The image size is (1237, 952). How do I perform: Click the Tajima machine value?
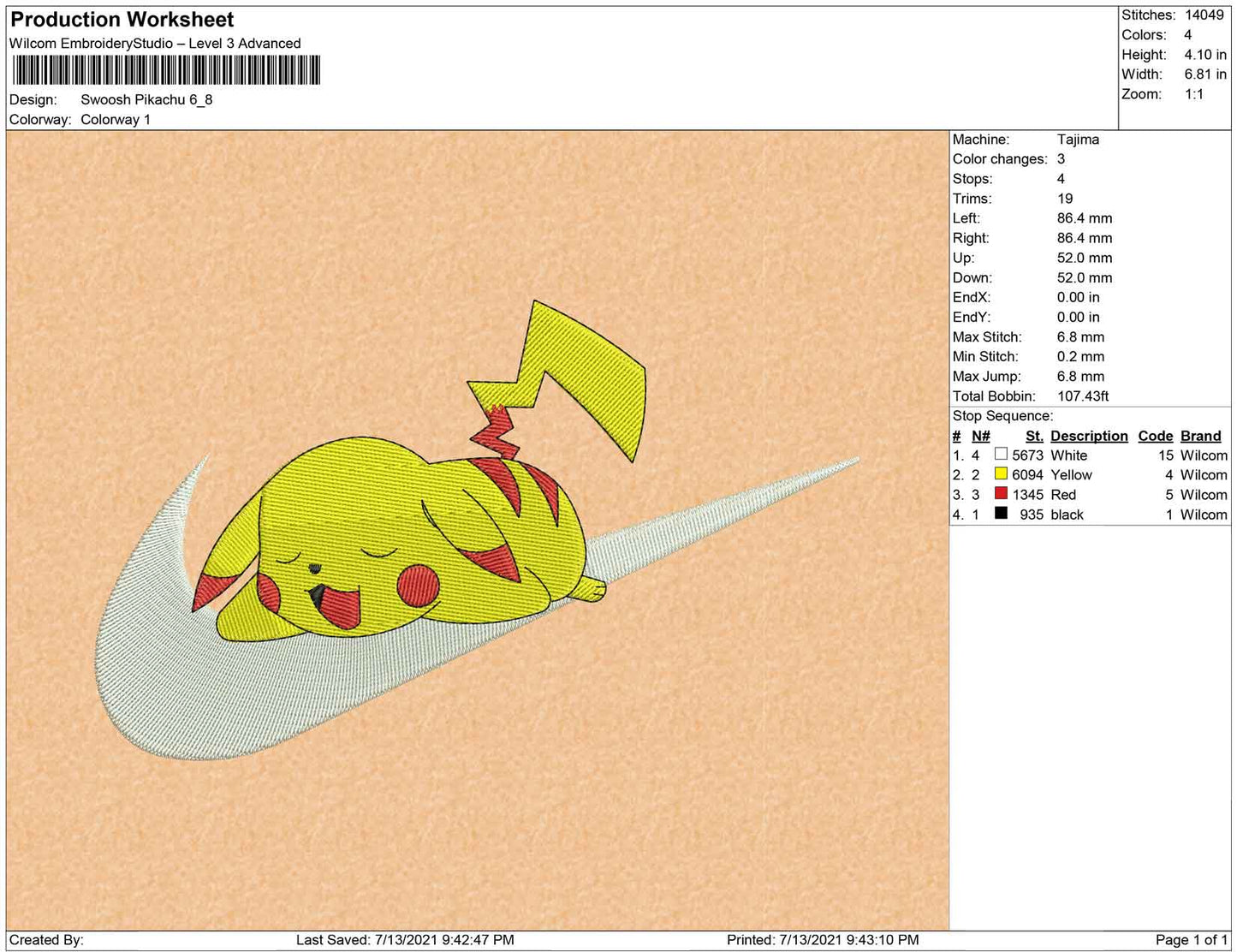click(1078, 139)
